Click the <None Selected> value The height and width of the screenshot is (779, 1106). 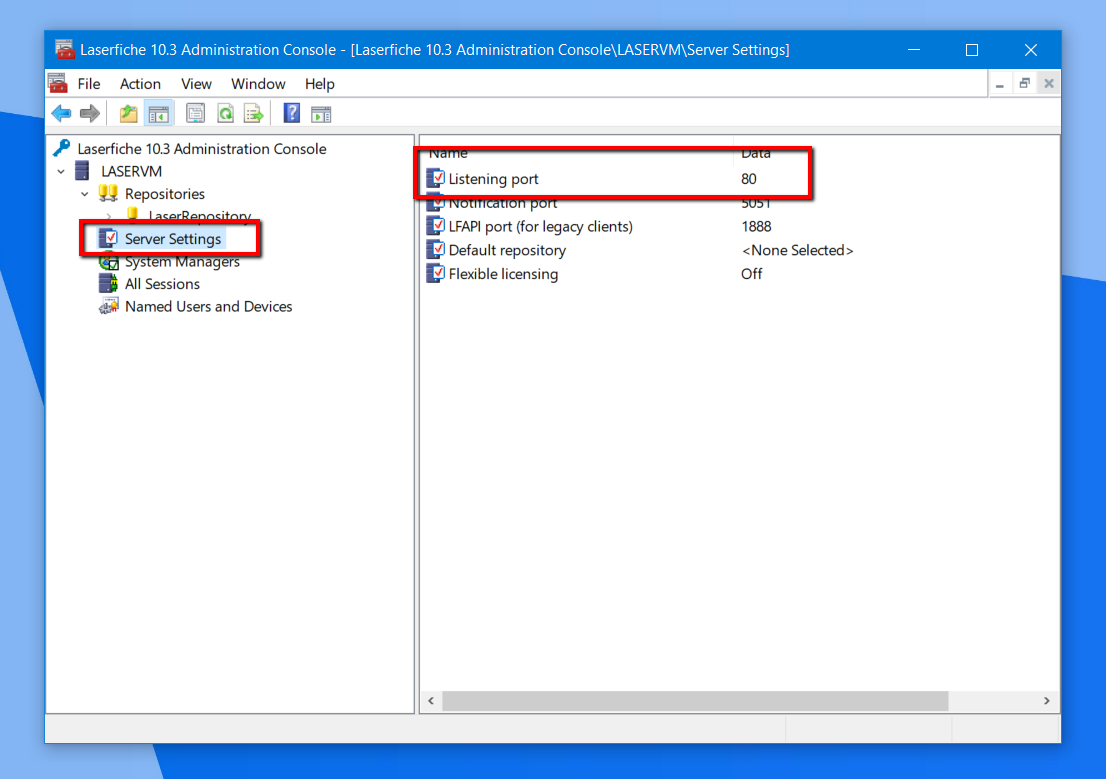click(797, 250)
